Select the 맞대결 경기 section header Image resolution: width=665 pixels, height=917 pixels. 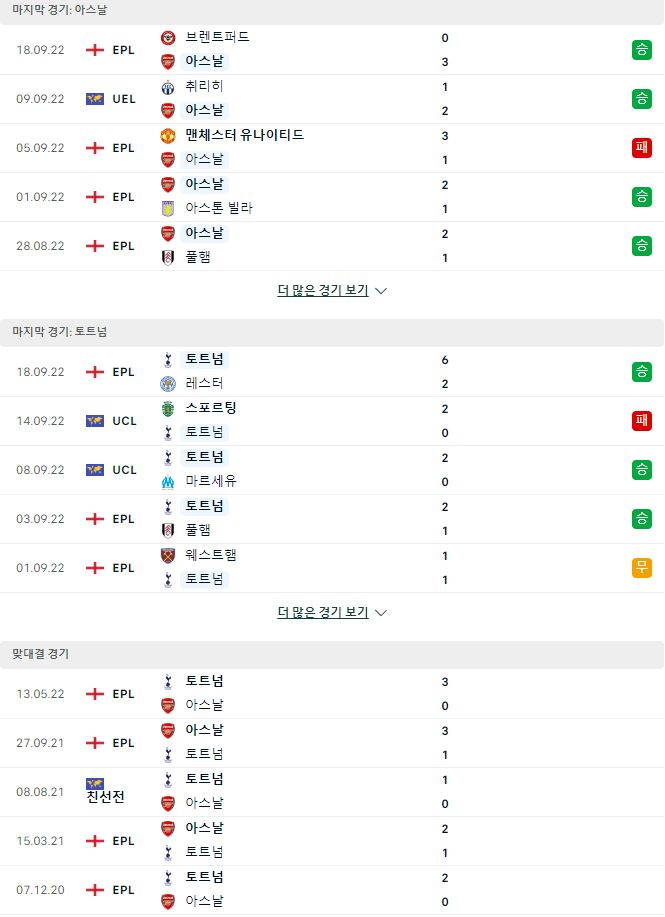click(332, 654)
